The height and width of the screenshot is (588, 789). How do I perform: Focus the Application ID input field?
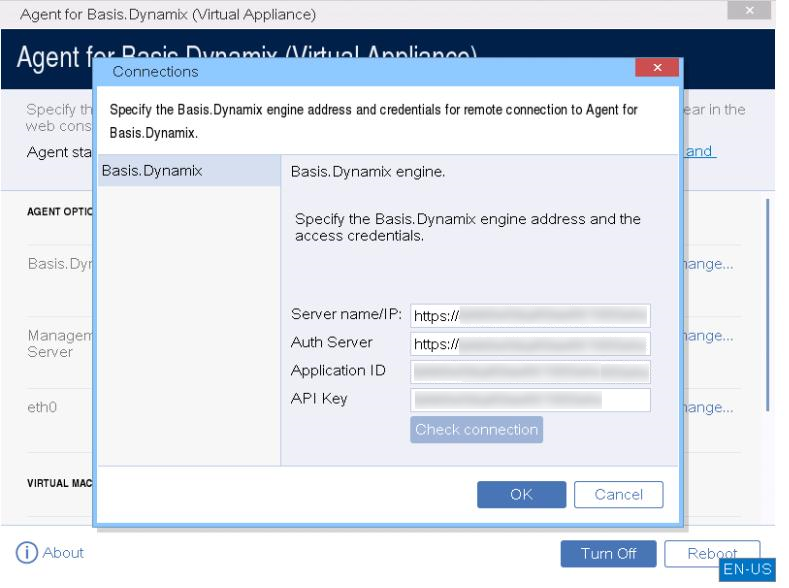click(x=530, y=372)
